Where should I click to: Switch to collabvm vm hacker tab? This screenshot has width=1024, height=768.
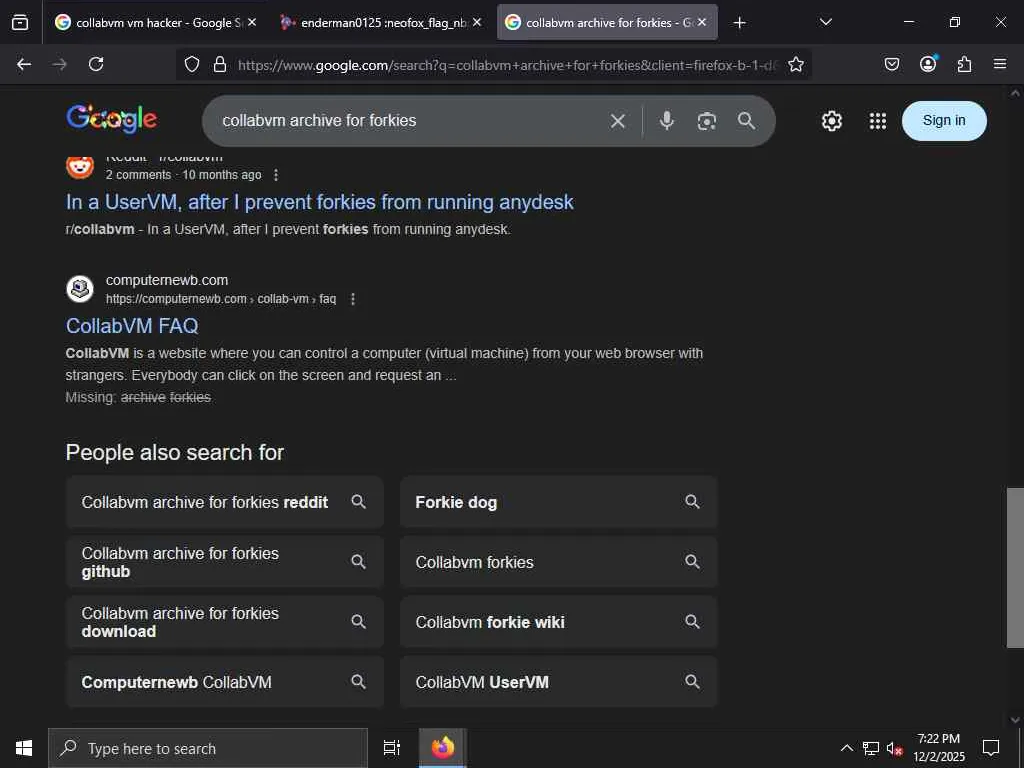tap(155, 22)
